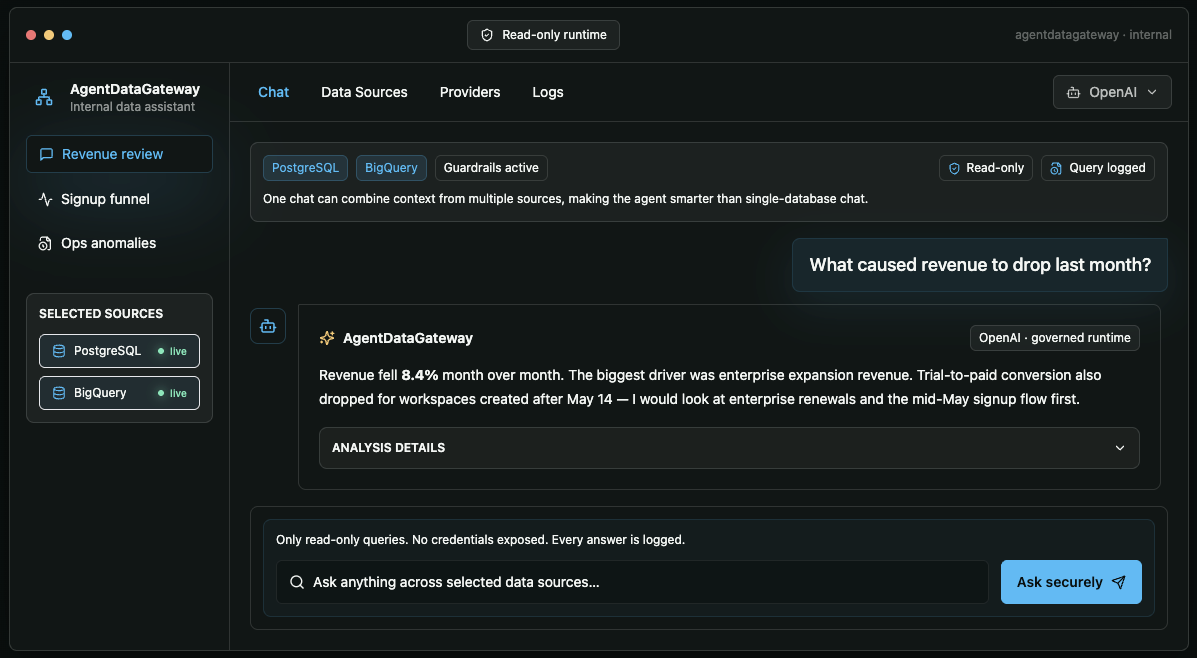Click the file search icon beside Ops anomalies
1197x658 pixels.
[x=45, y=244]
